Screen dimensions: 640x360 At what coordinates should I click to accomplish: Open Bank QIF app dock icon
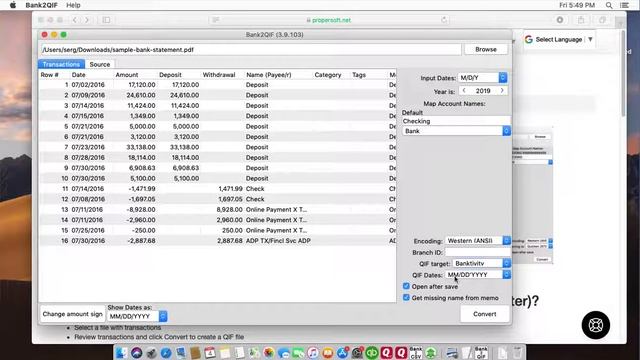[481, 352]
